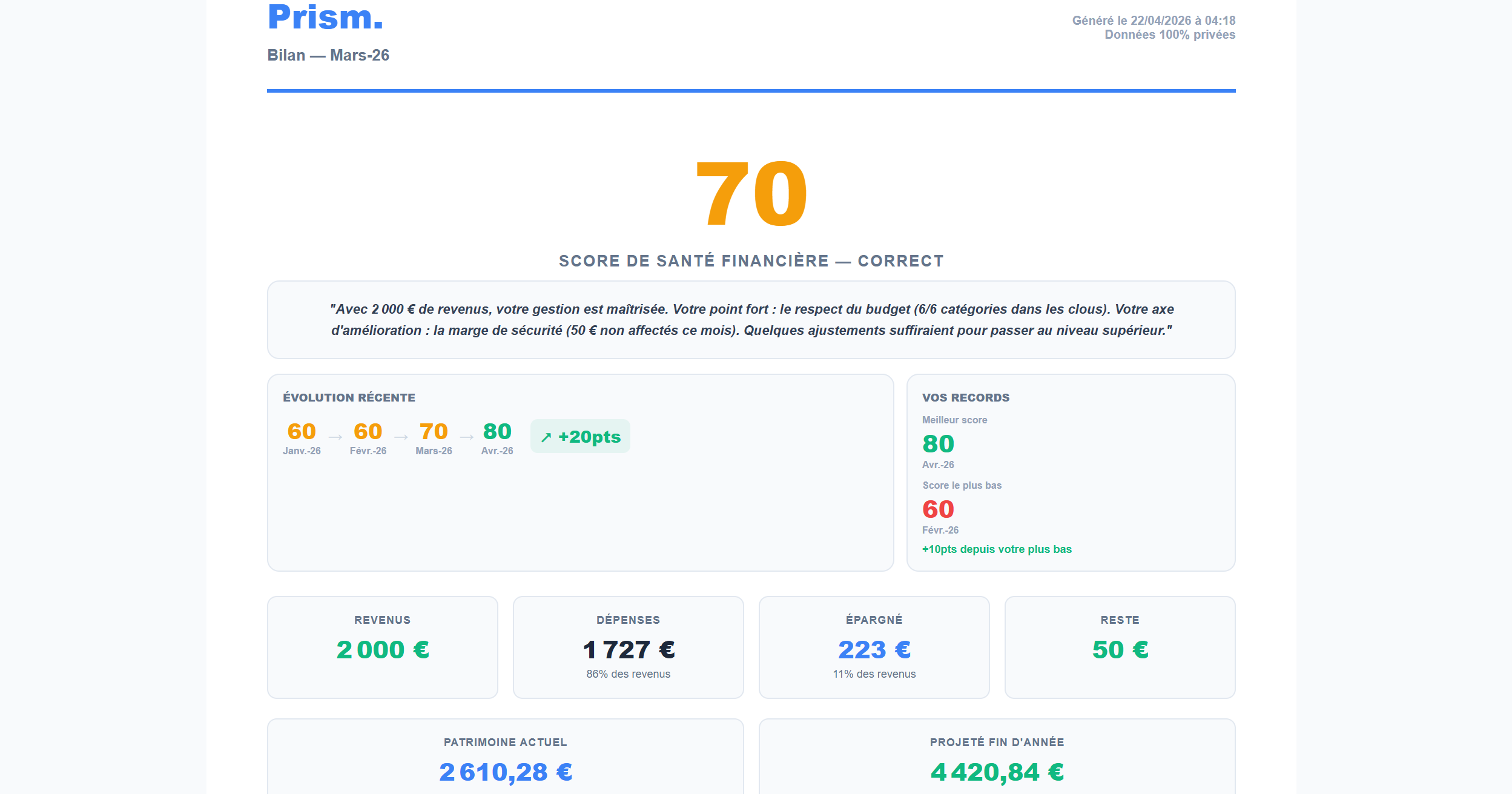1512x794 pixels.
Task: Click the 'PROJETÉ FIN D'ANNÉE' label
Action: point(997,743)
